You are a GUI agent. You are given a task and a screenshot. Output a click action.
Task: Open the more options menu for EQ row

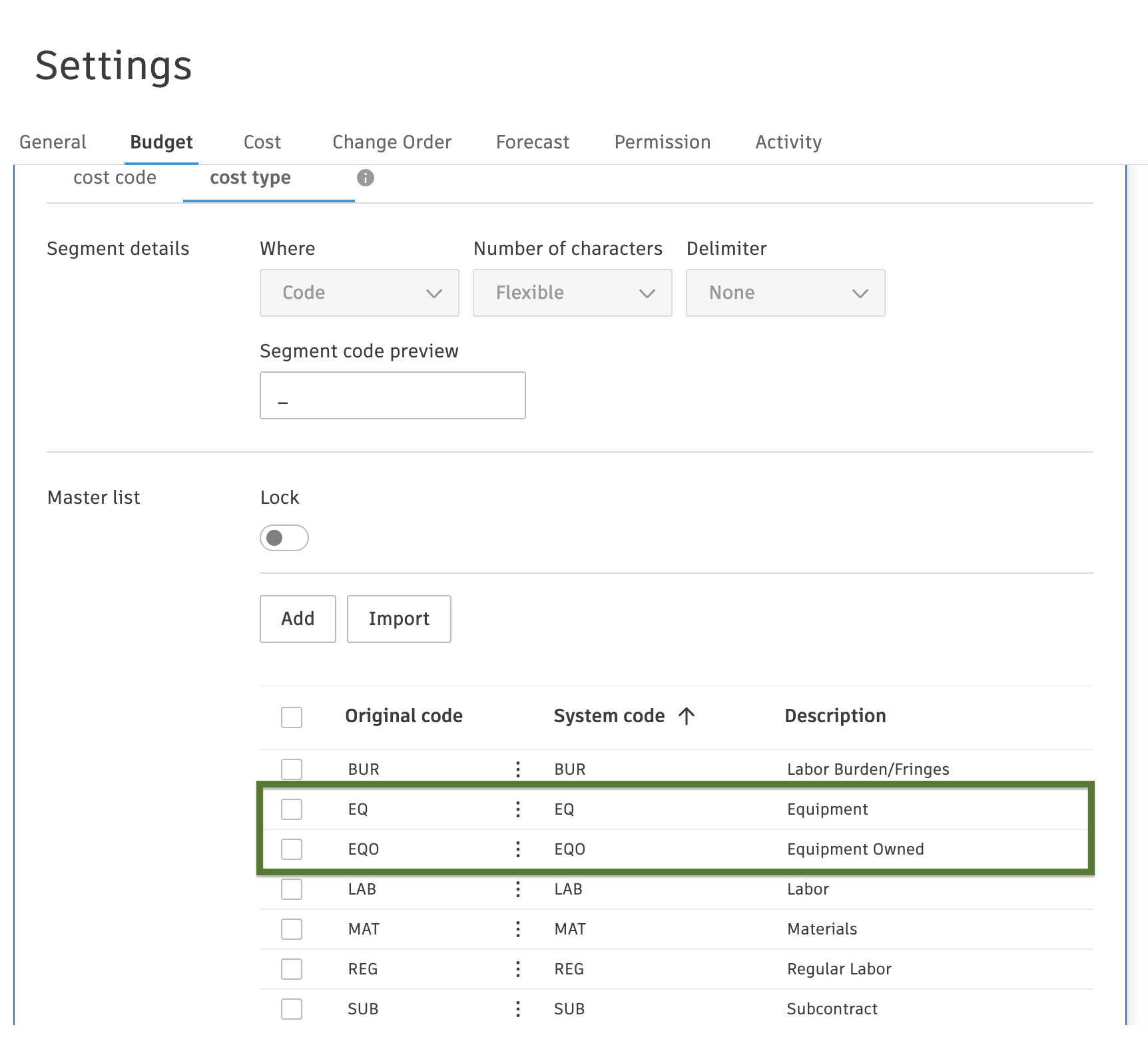(x=518, y=809)
